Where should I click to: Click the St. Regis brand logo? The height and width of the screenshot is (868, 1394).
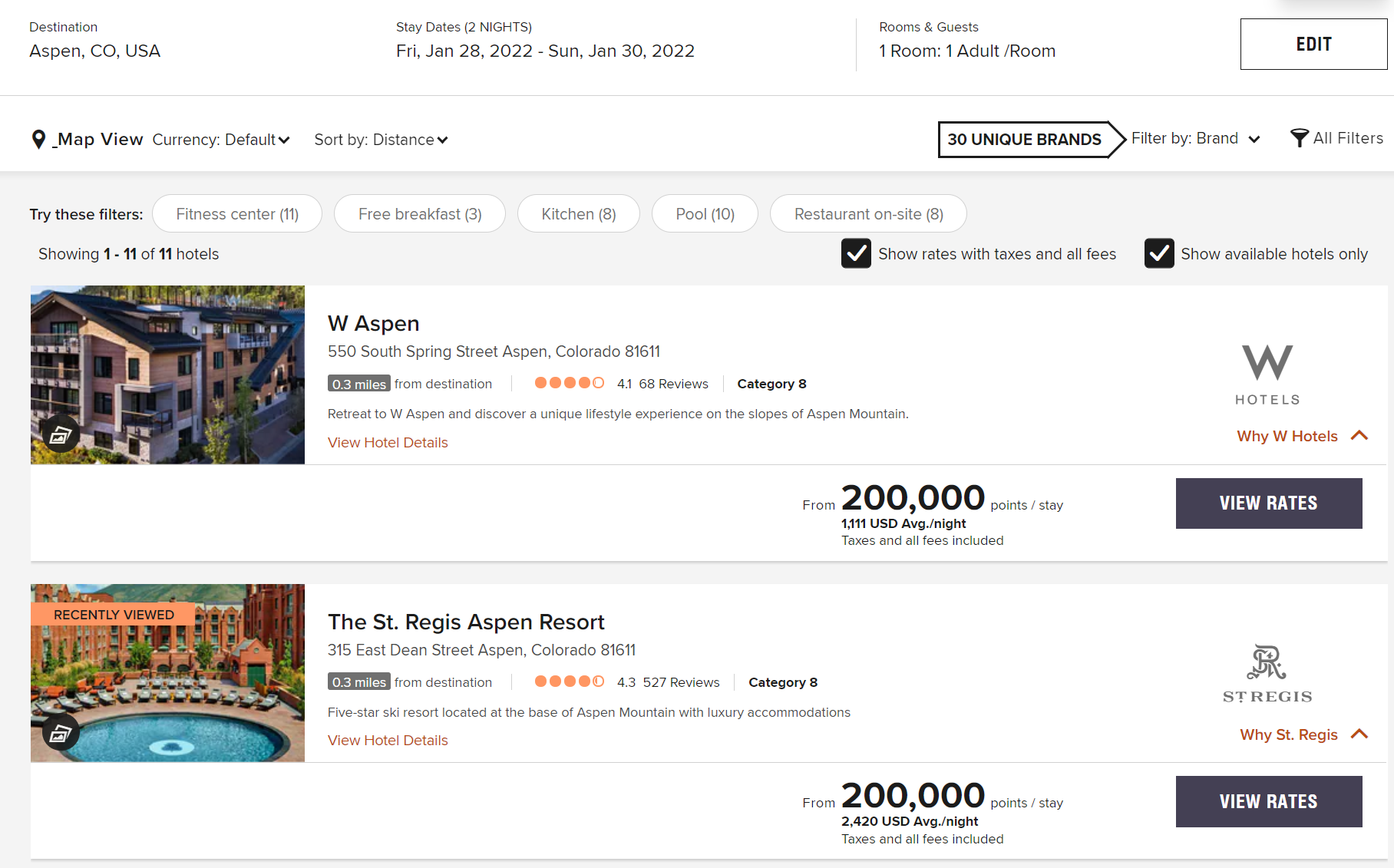pos(1267,673)
